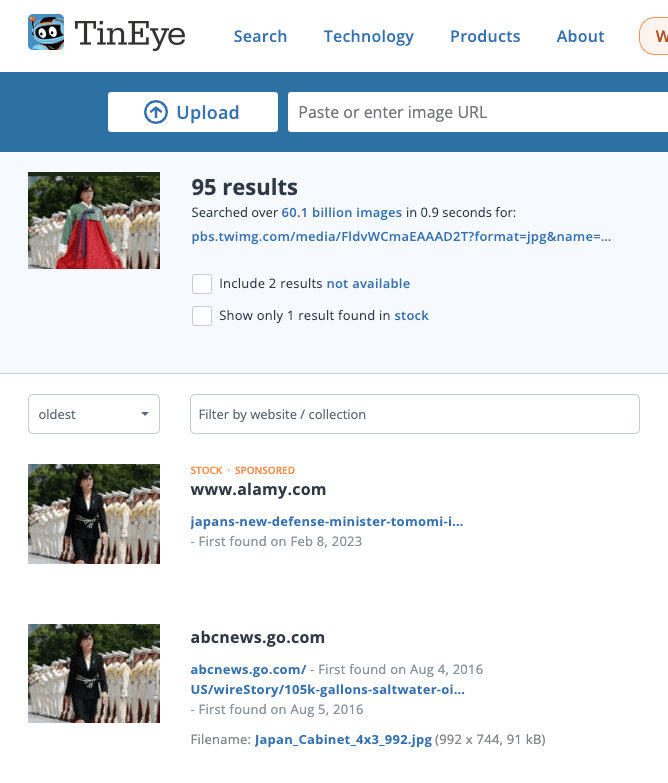Click First found on Feb 8, 2023 text
Viewport: 668px width, 783px height.
[x=280, y=541]
